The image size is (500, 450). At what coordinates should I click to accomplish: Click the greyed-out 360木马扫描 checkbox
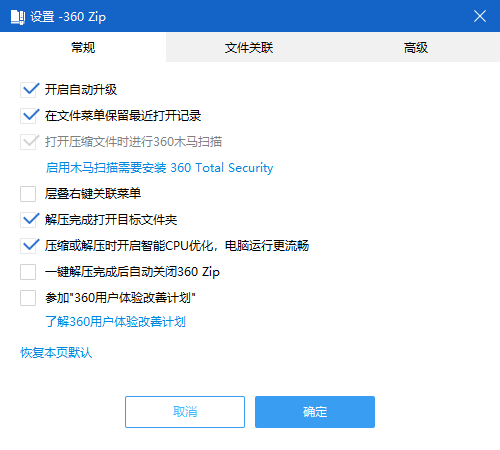[28, 142]
